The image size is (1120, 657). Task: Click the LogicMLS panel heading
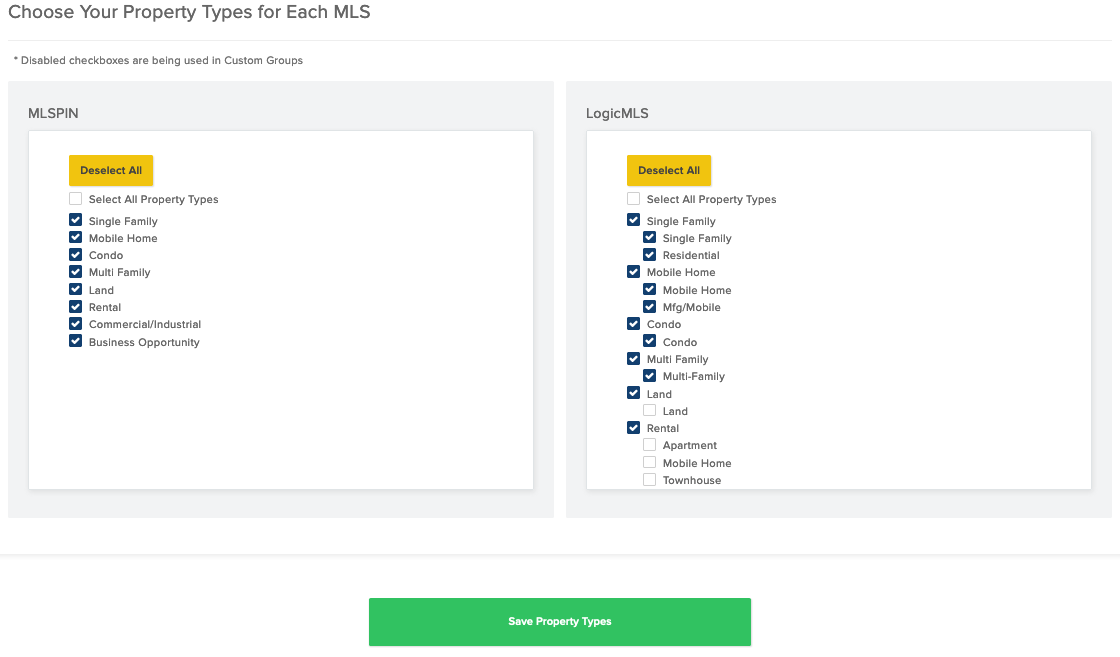617,114
